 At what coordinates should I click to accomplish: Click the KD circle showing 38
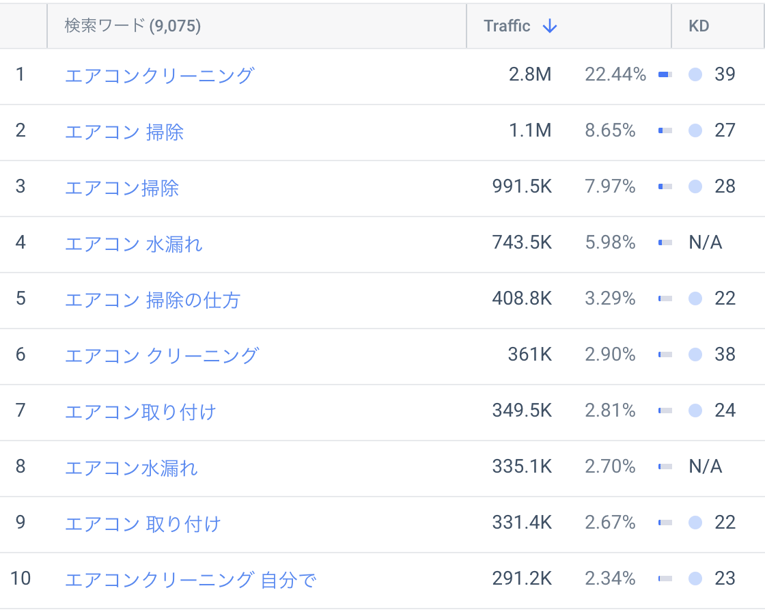click(x=696, y=355)
